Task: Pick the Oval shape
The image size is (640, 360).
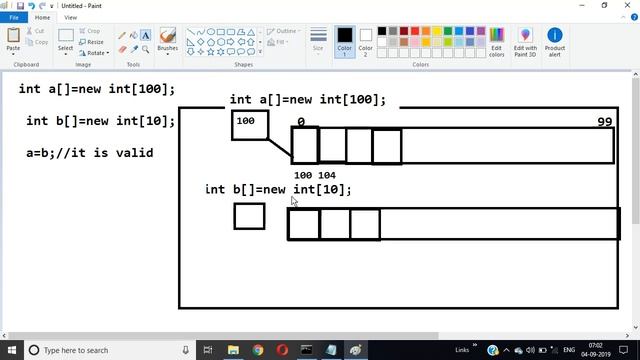Action: pos(211,32)
